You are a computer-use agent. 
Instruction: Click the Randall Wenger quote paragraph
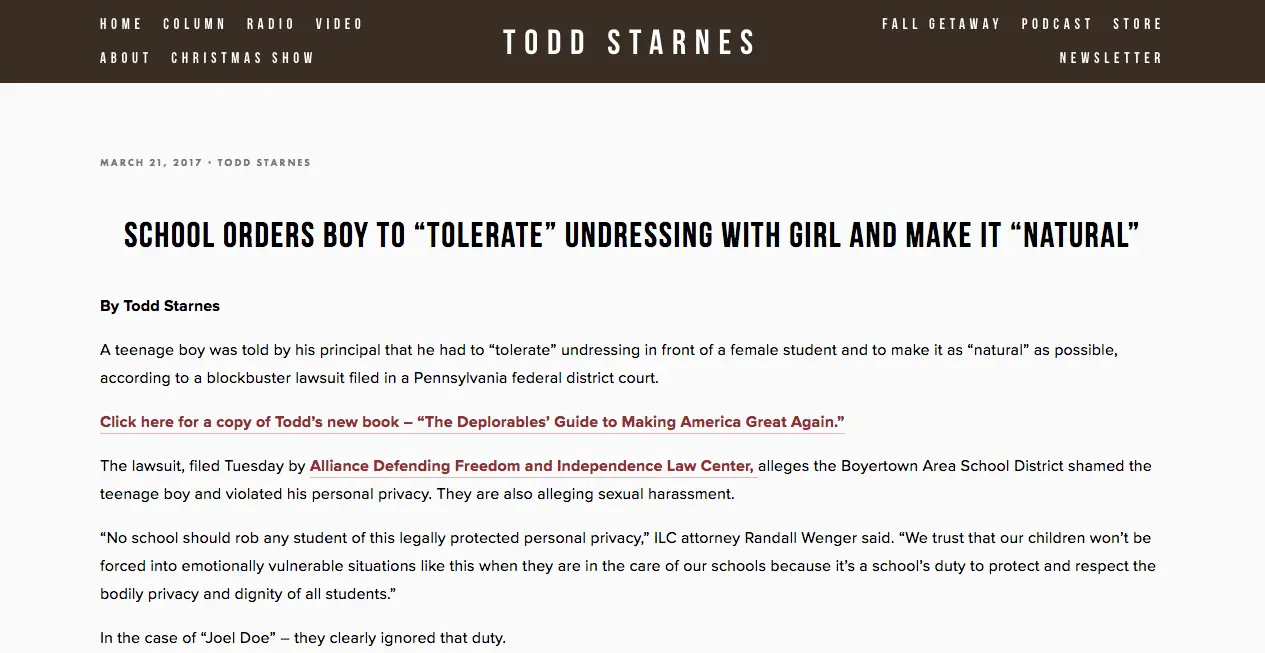coord(628,566)
